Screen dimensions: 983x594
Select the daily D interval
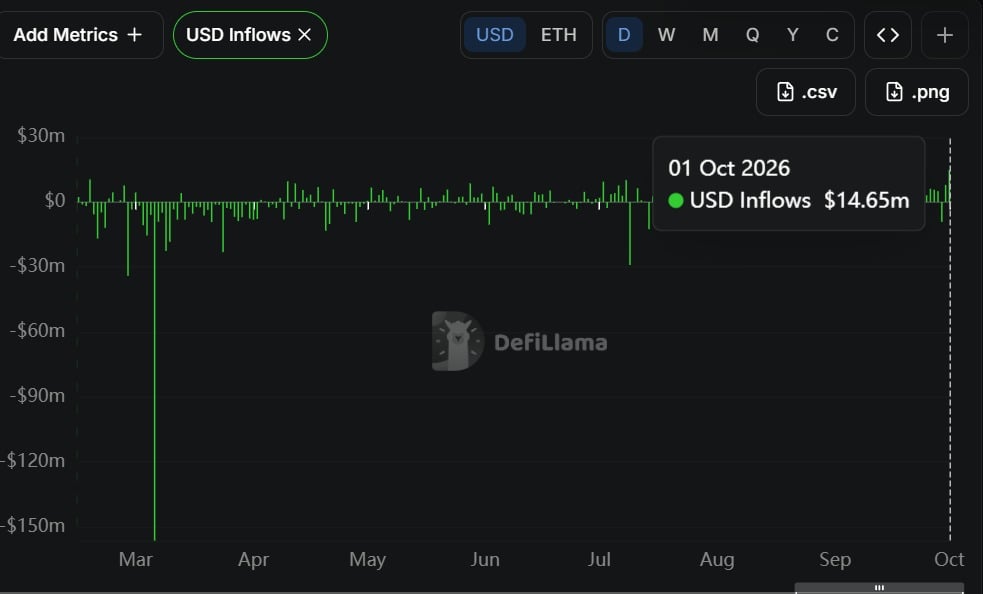pyautogui.click(x=624, y=35)
